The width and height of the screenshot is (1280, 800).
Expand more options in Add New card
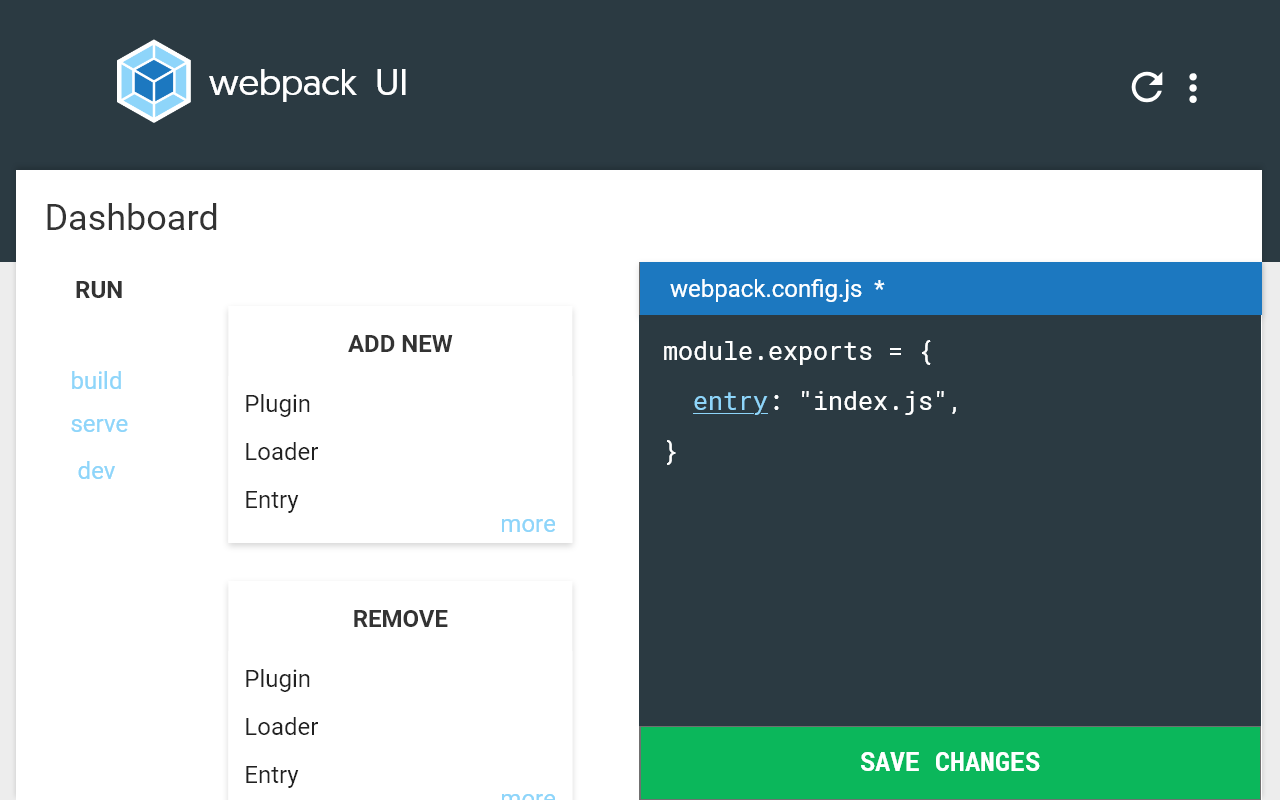(528, 524)
